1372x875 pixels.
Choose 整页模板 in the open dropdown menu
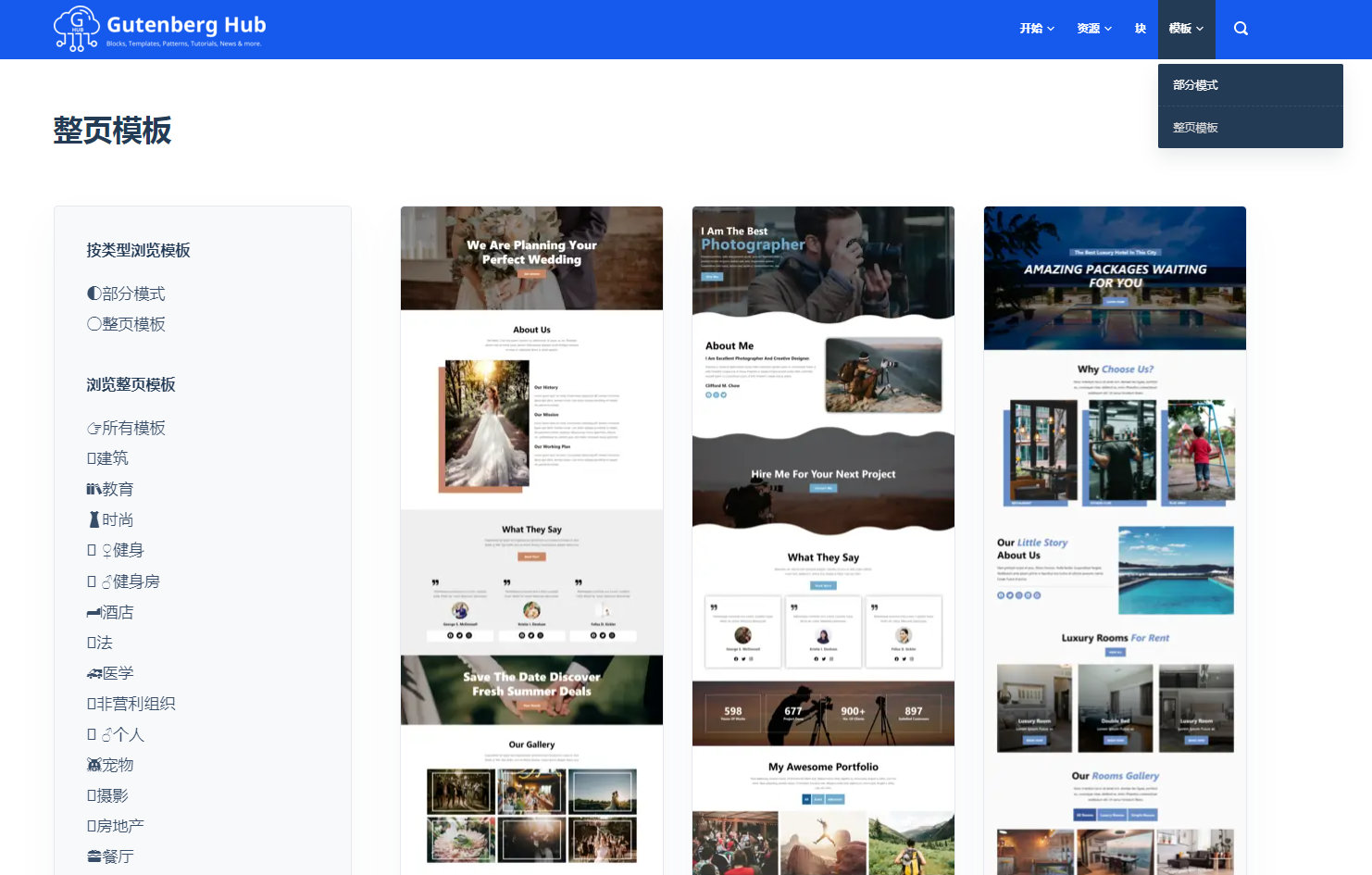pos(1195,128)
